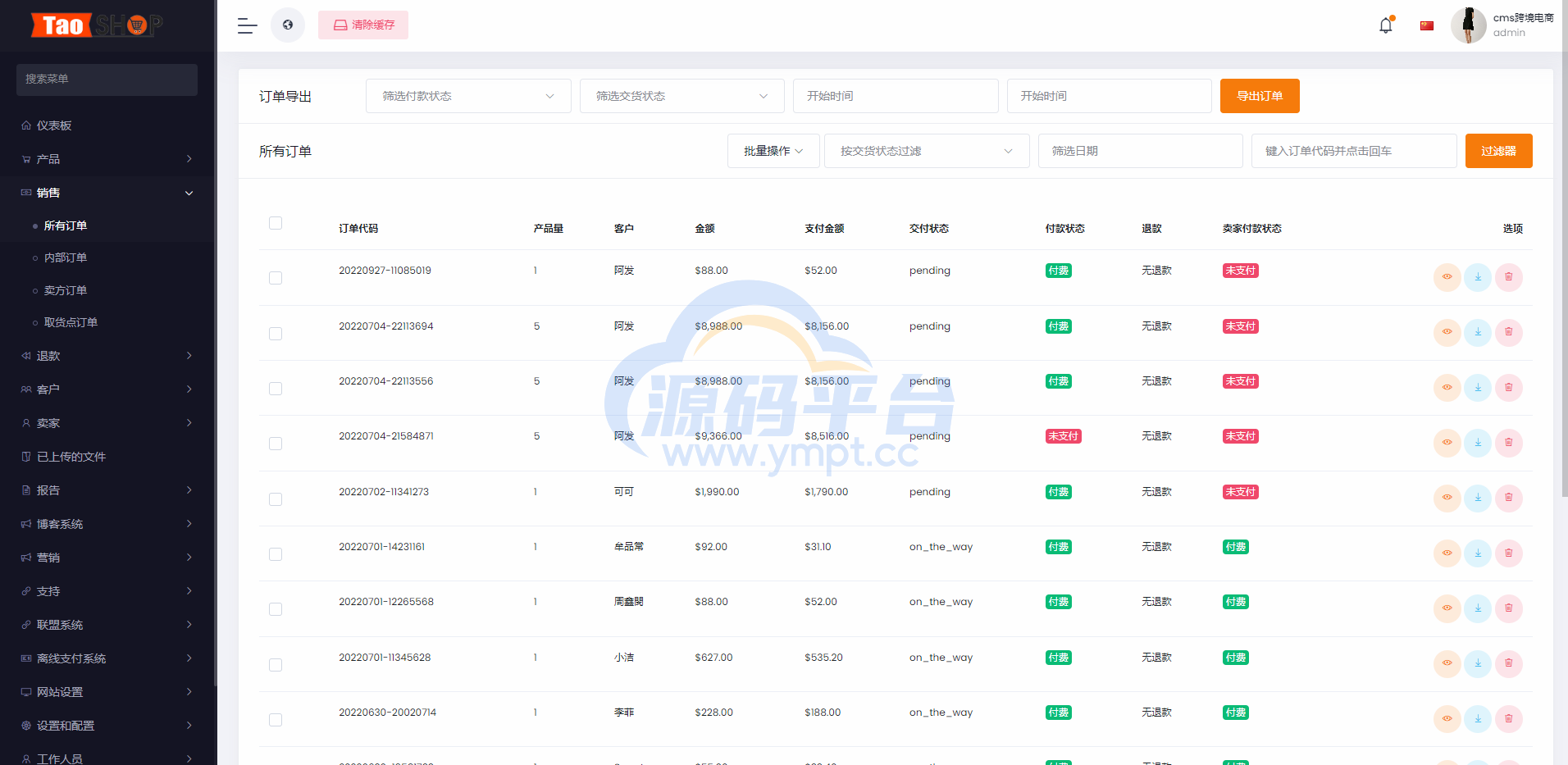Delete order 20220927-11085019 trash icon
The image size is (1568, 765).
tap(1509, 277)
